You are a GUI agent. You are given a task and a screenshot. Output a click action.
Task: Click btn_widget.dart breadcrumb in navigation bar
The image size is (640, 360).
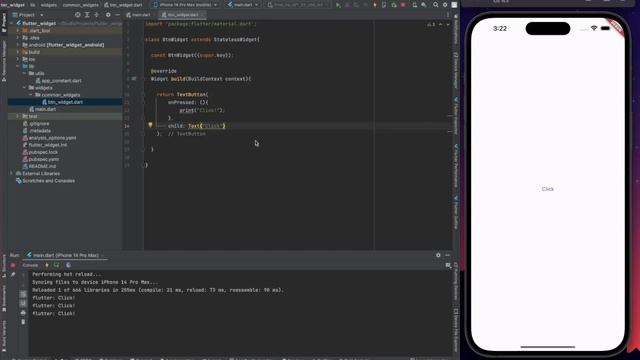point(123,5)
